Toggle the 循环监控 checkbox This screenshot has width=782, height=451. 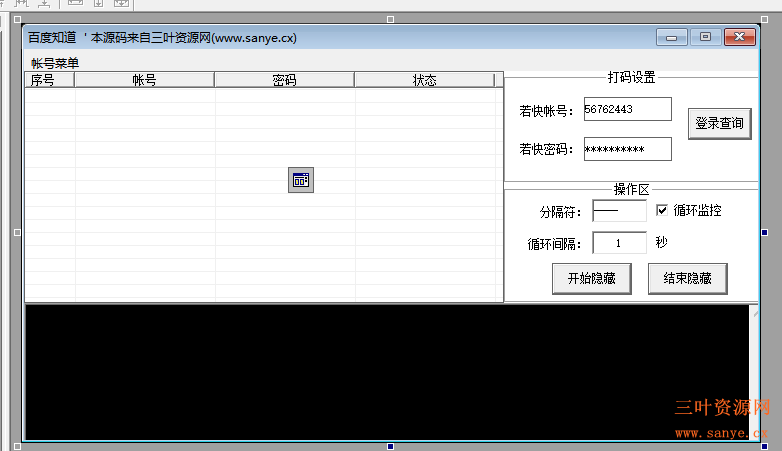[x=662, y=211]
